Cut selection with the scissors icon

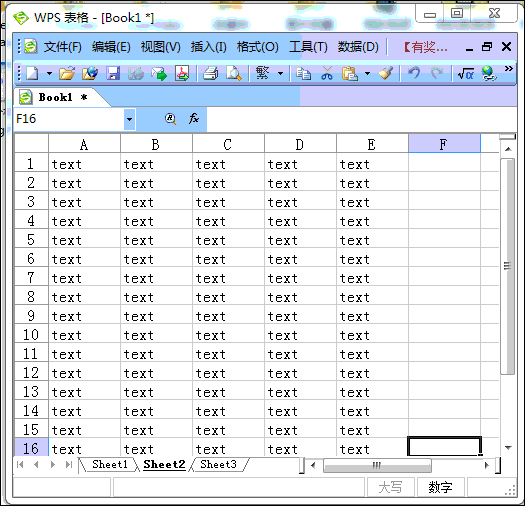click(327, 73)
